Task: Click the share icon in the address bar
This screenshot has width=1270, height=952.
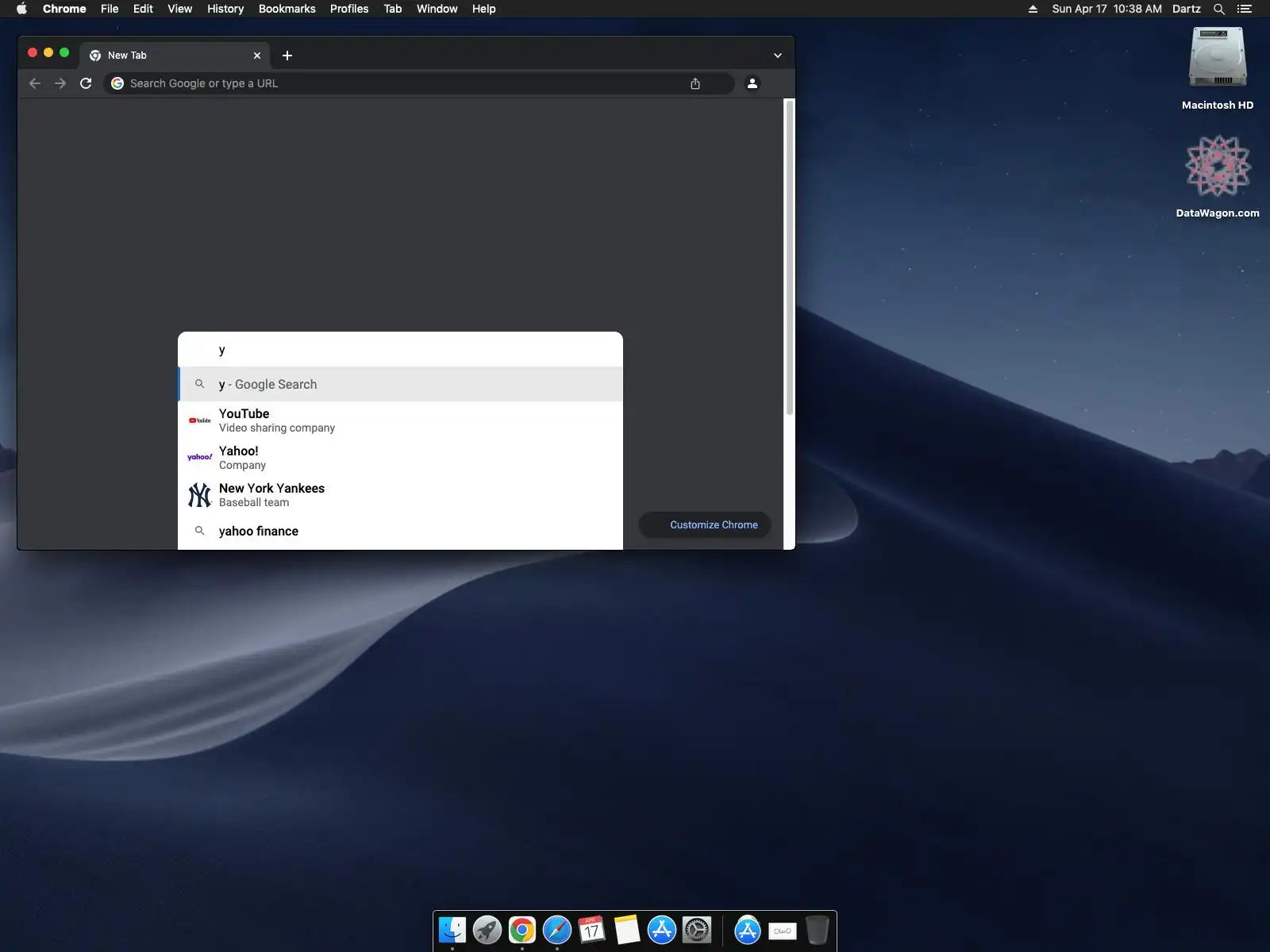Action: coord(695,83)
